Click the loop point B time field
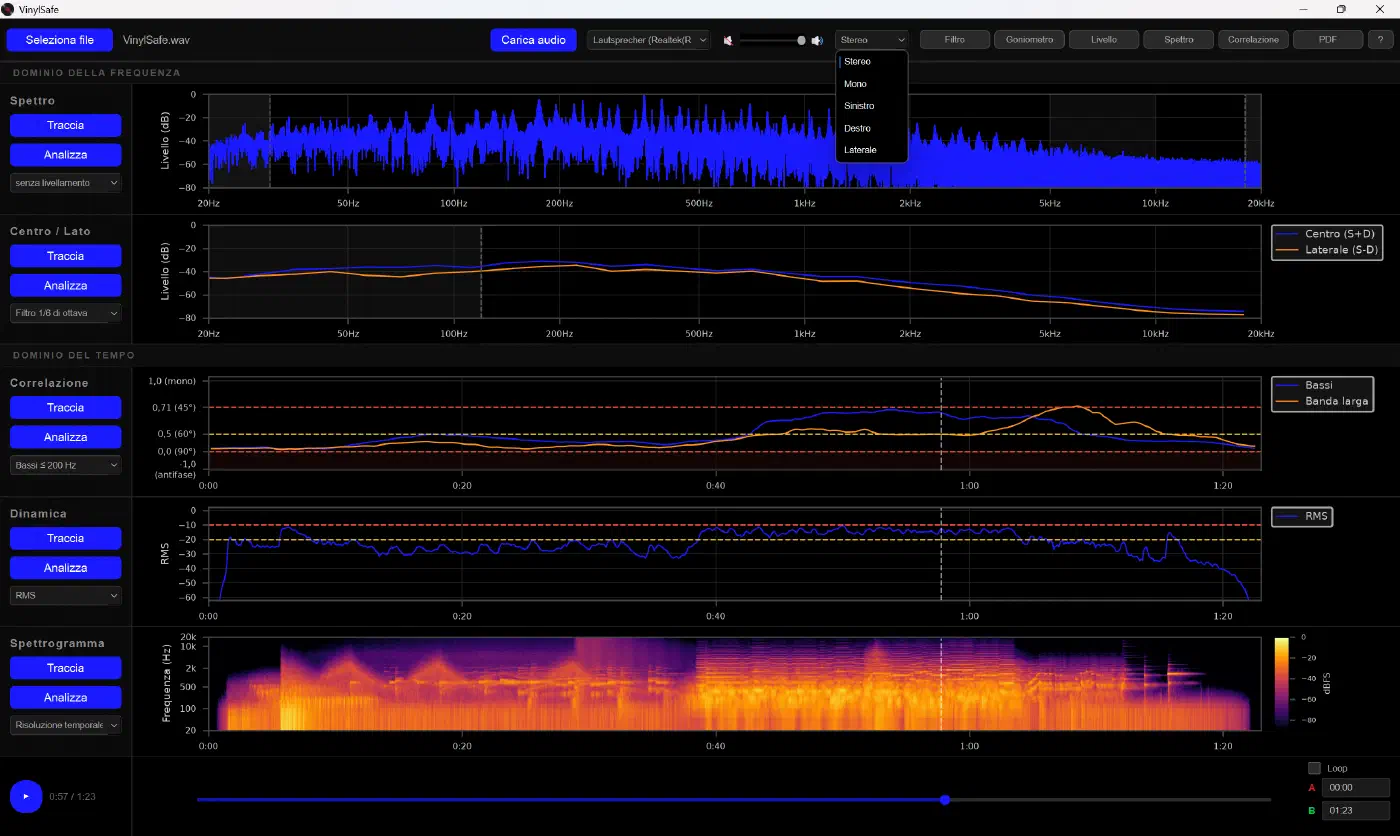This screenshot has height=836, width=1400. click(1356, 810)
